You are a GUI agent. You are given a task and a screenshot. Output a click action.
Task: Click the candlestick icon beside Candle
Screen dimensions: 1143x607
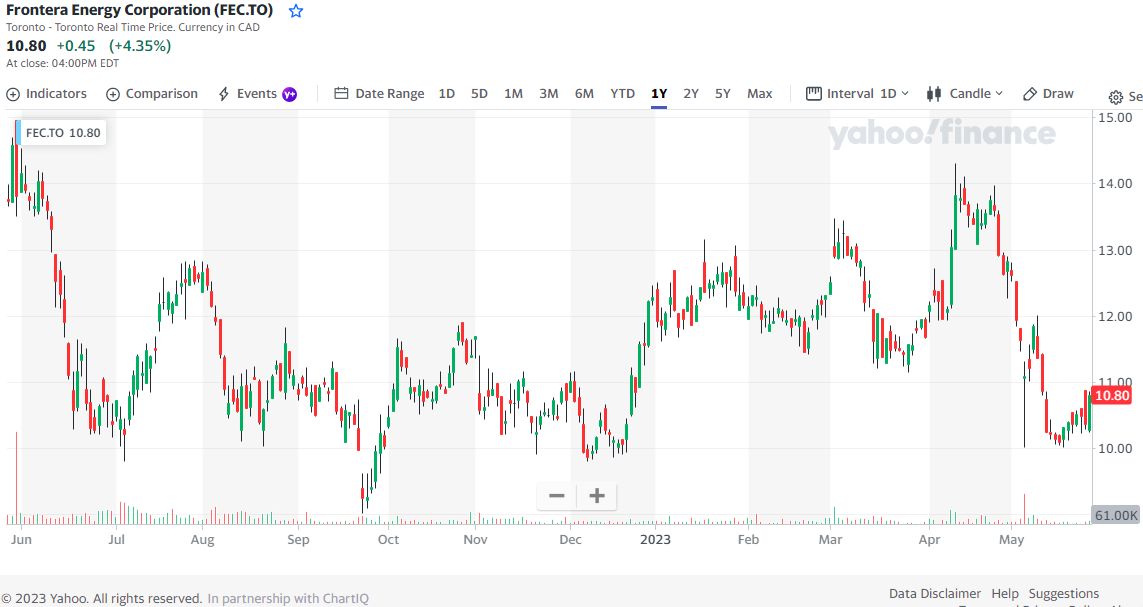click(934, 94)
